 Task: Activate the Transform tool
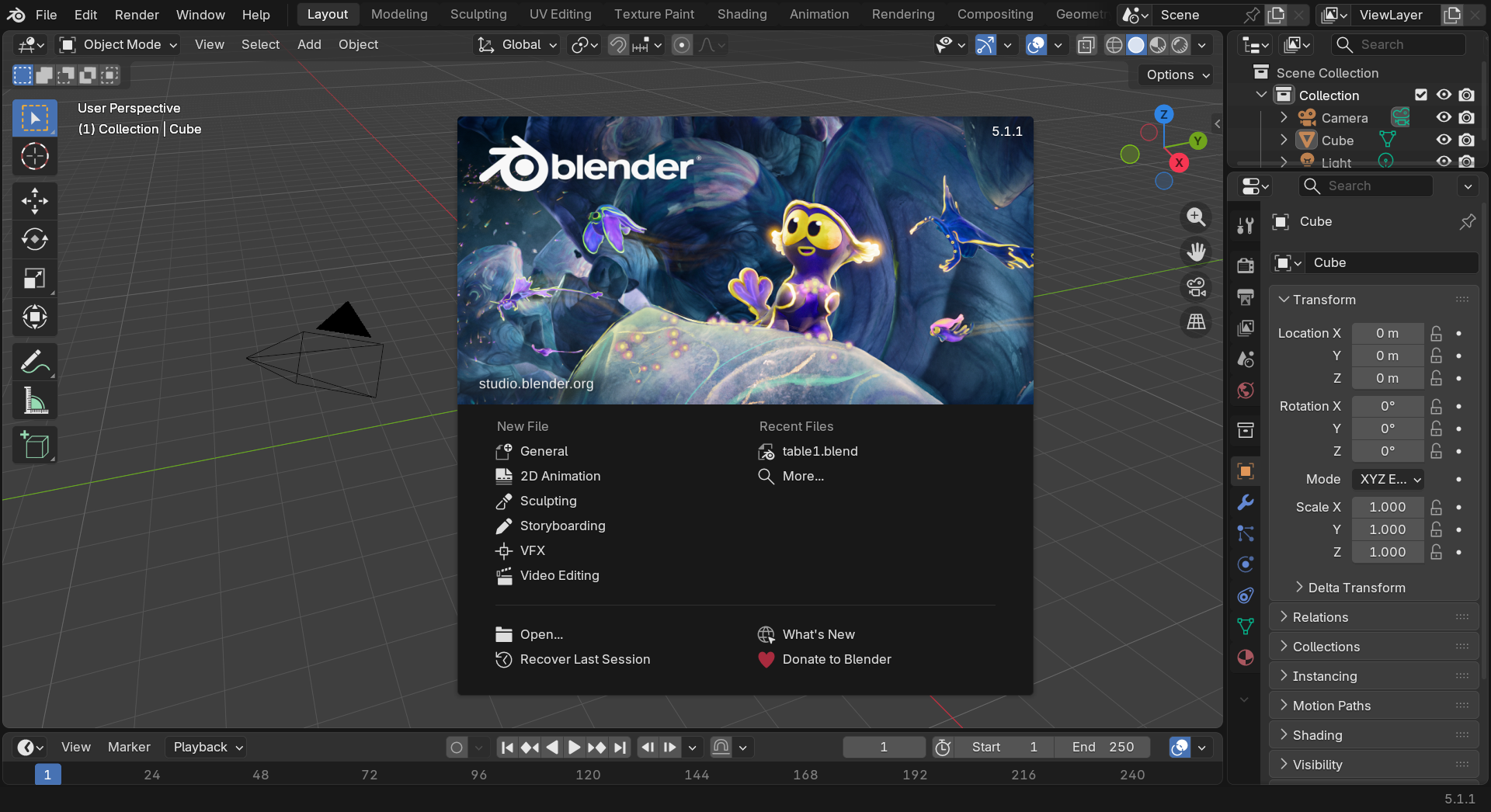[x=35, y=317]
